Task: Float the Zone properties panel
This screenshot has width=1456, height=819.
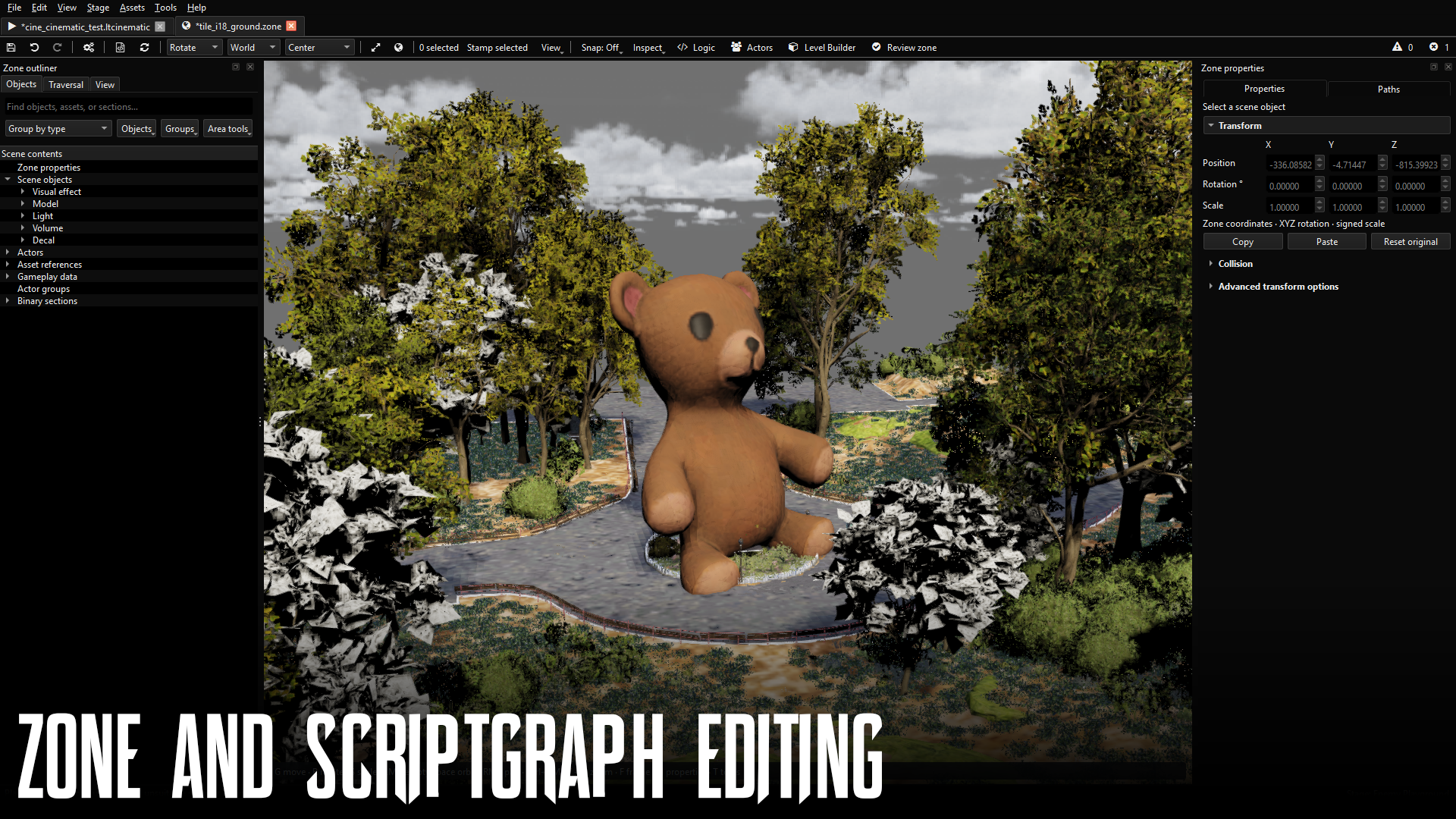Action: coord(1433,67)
